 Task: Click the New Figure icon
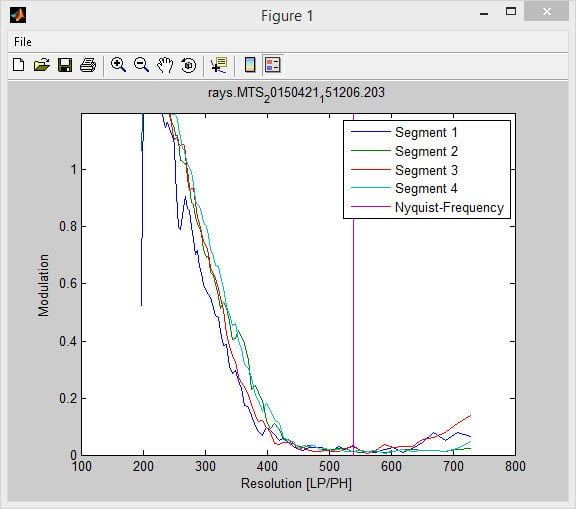click(18, 65)
